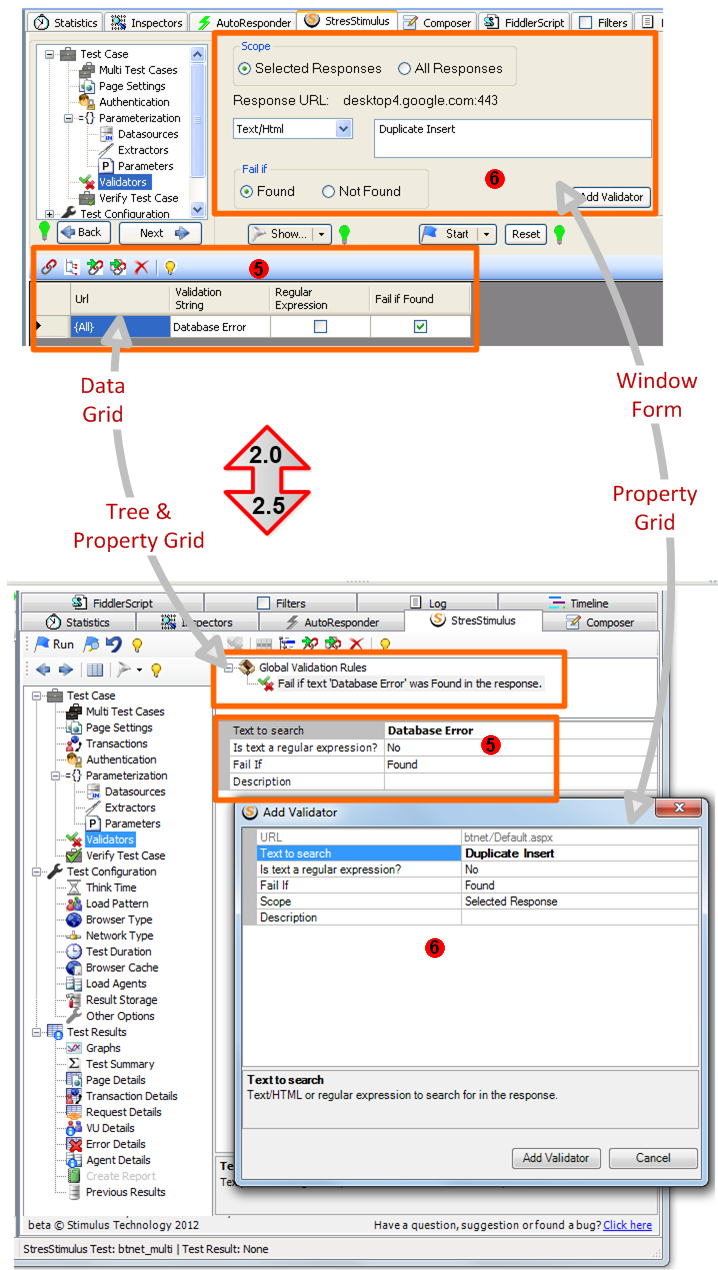This screenshot has width=718, height=1270.
Task: Switch to the Log tab
Action: tap(428, 603)
